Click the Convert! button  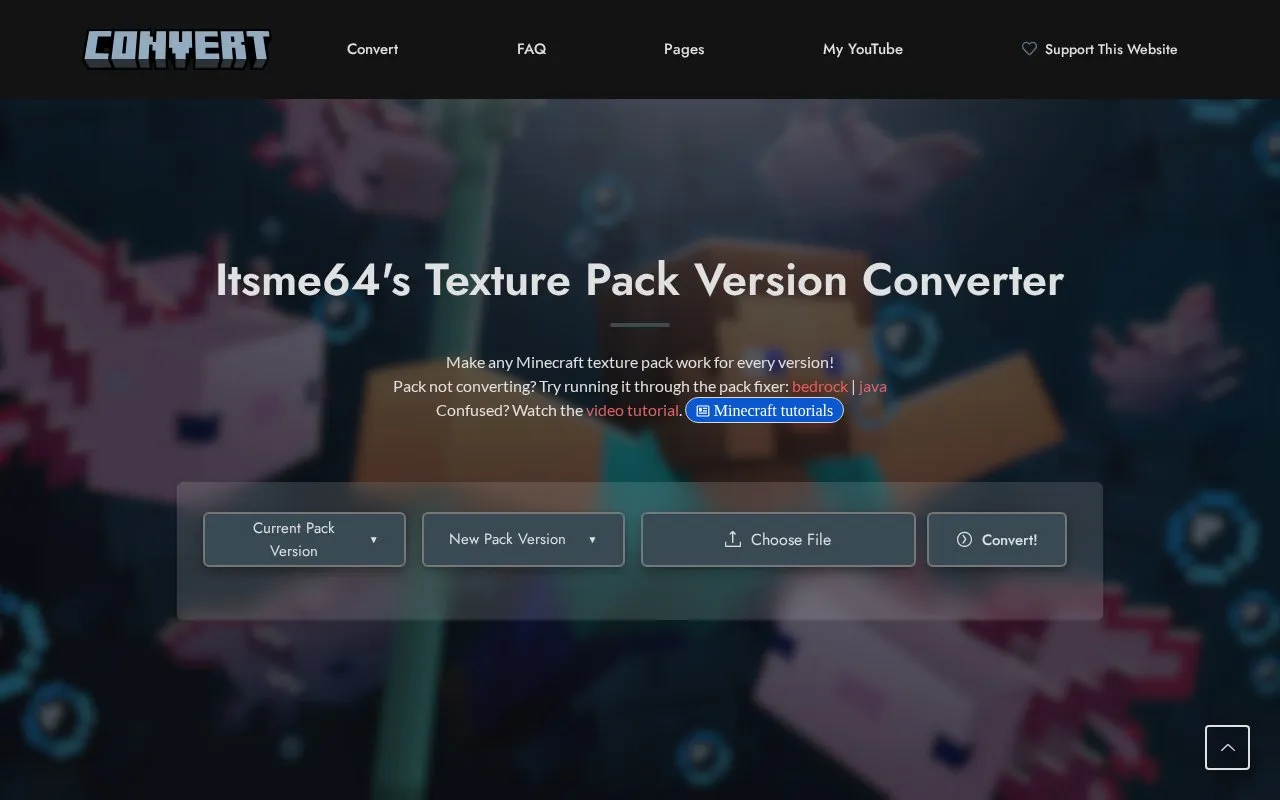[x=997, y=540]
